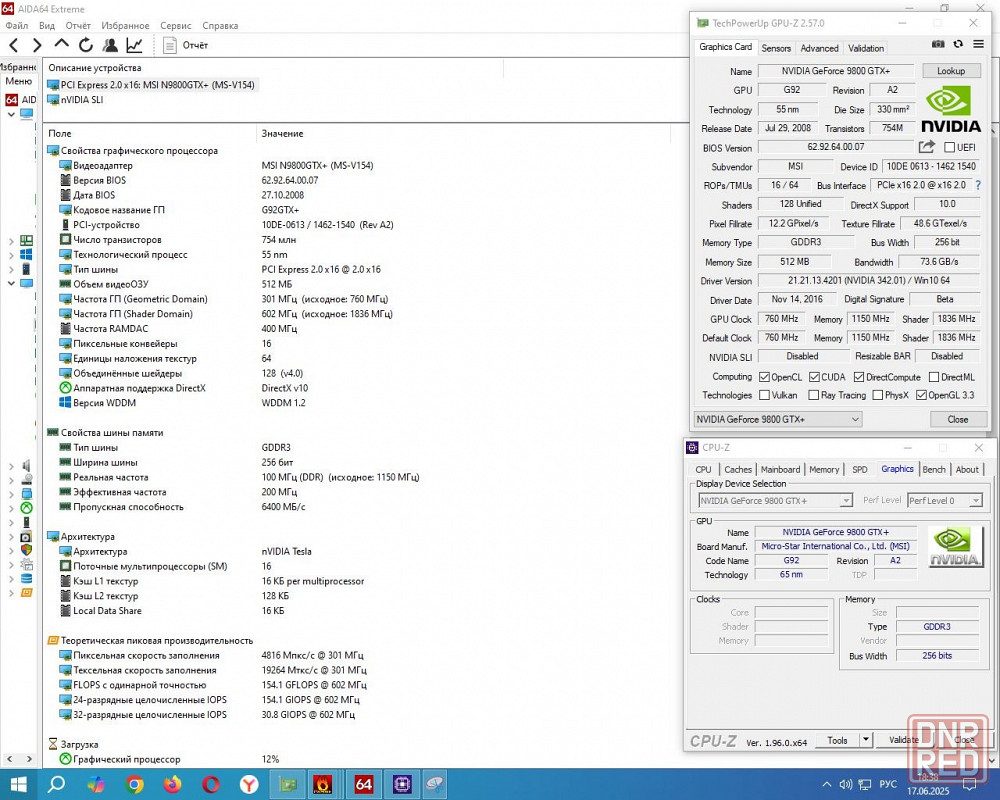
Task: Open the GPU selection dropdown in GPU-Z
Action: [x=778, y=419]
